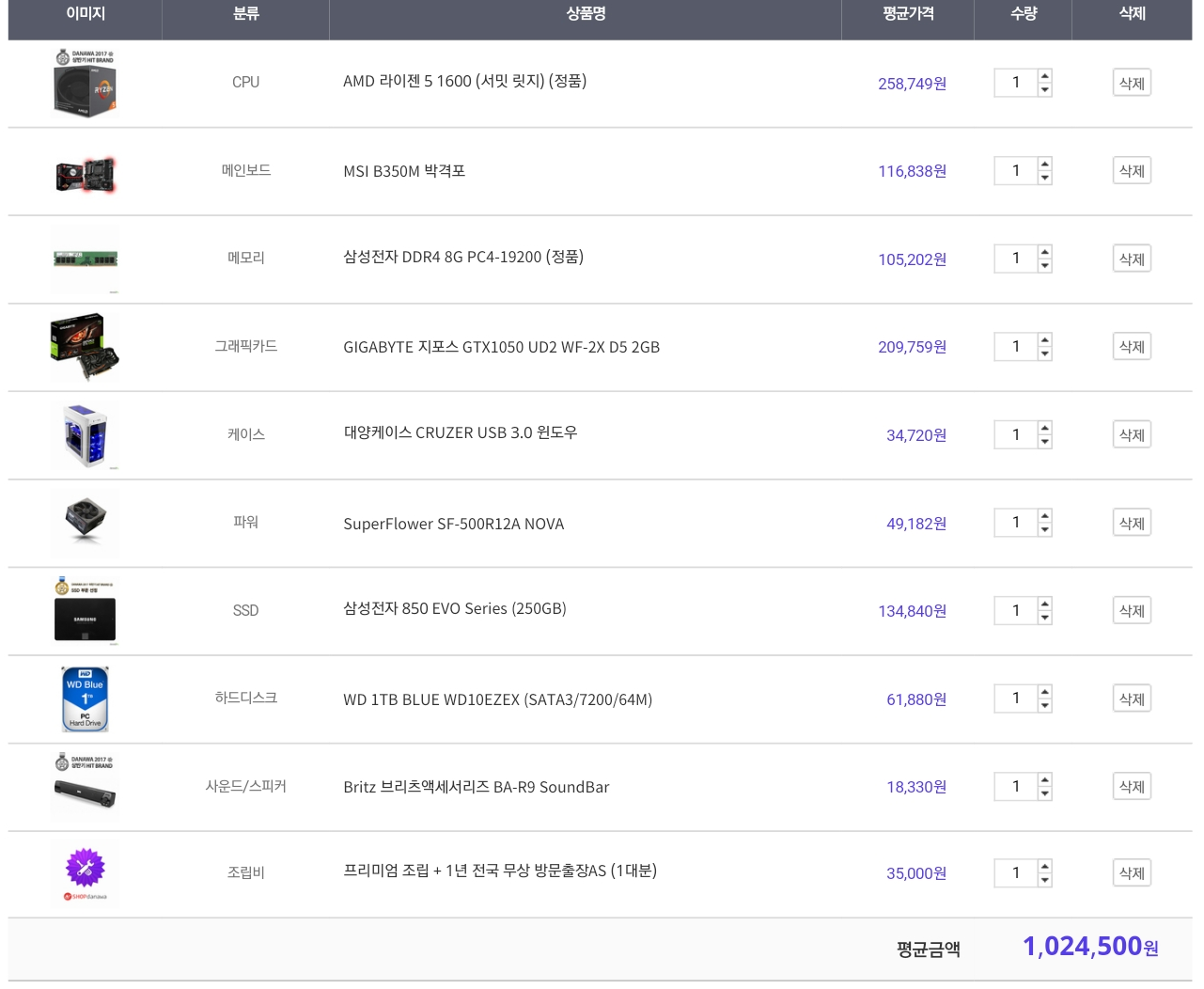
Task: Remove the GIGABYTE GTX1050 graphics card
Action: [x=1132, y=346]
